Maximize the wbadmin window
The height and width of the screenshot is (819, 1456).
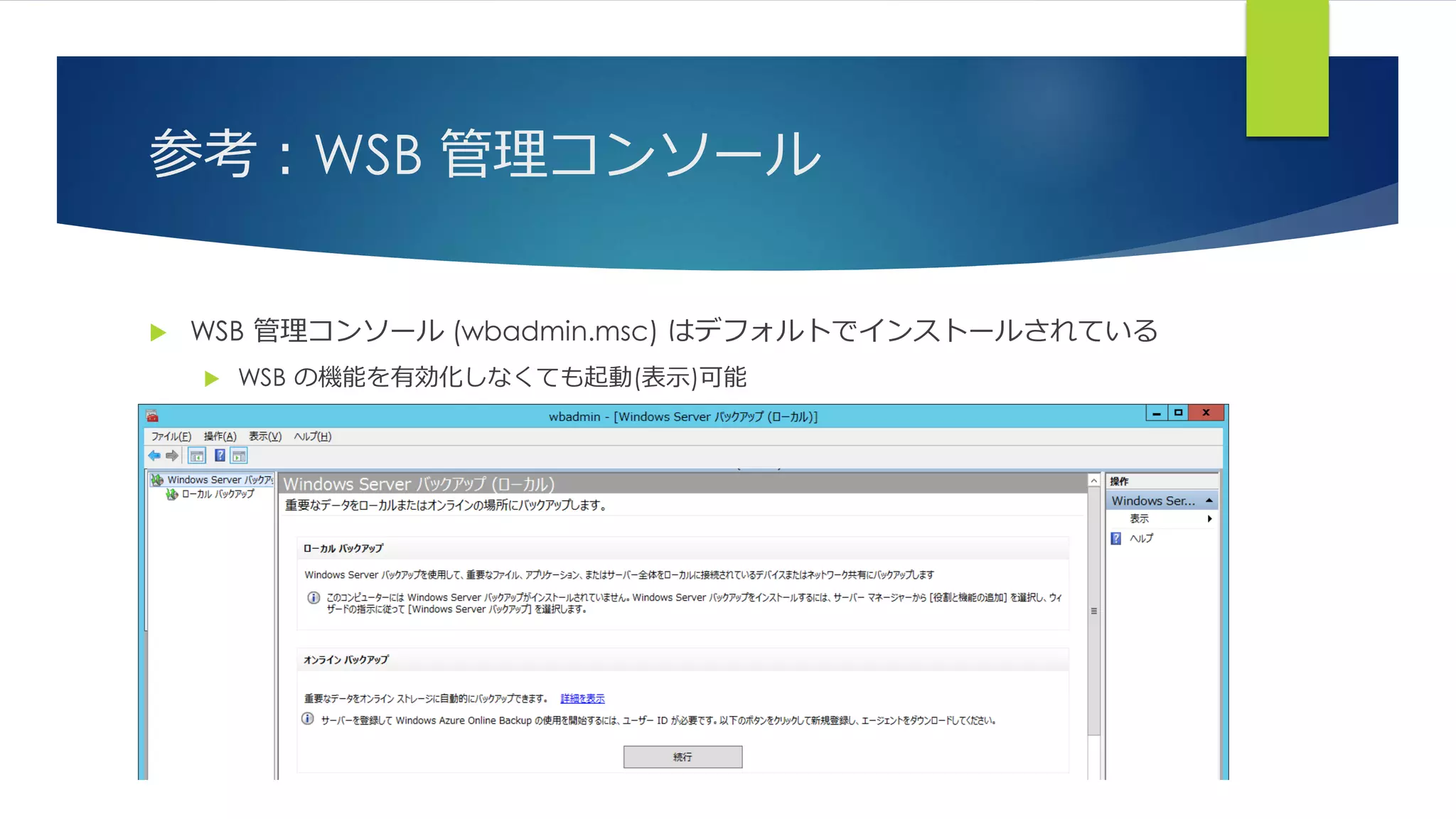click(x=1178, y=413)
